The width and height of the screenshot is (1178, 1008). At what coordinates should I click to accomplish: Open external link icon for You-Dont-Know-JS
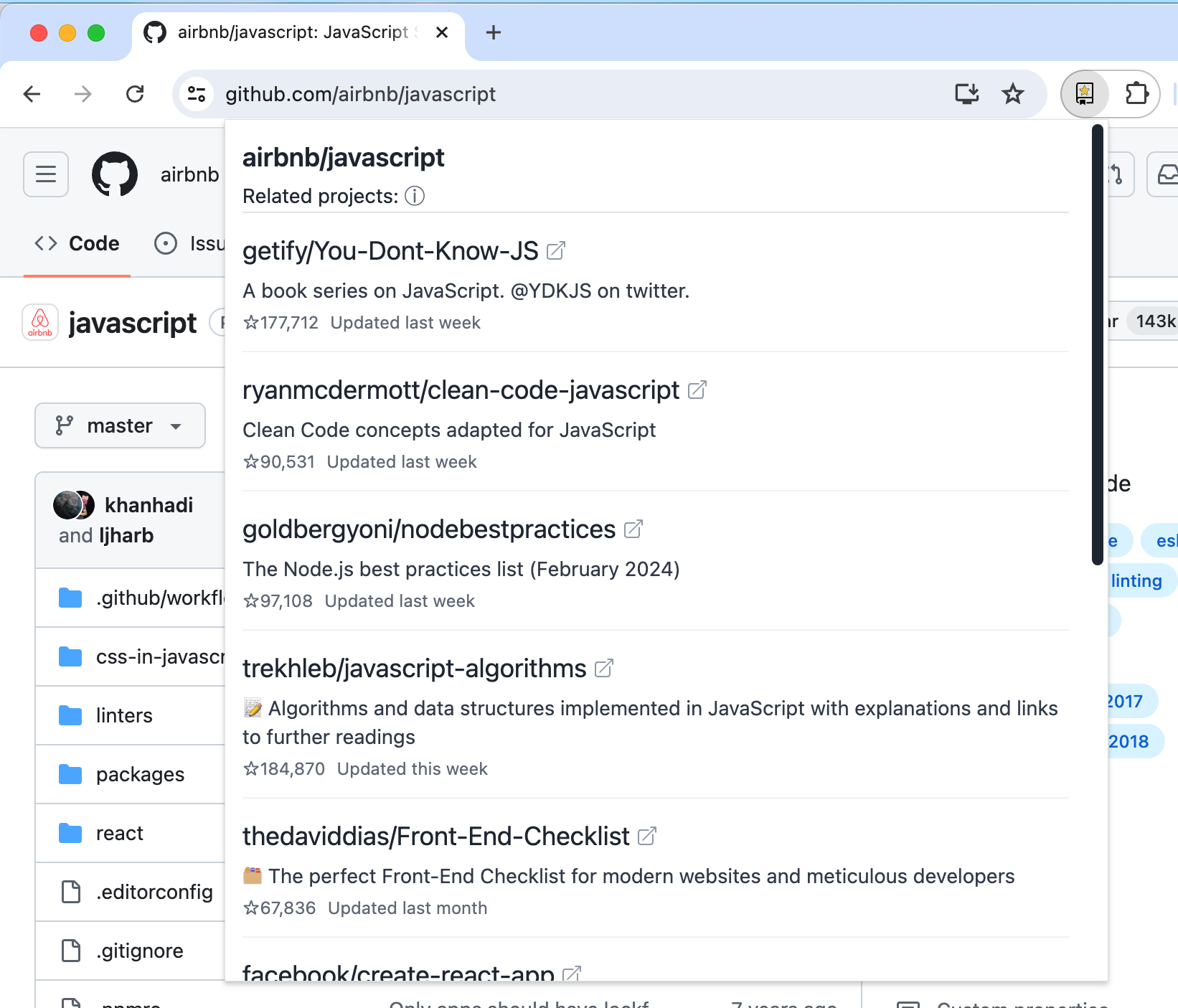click(556, 251)
